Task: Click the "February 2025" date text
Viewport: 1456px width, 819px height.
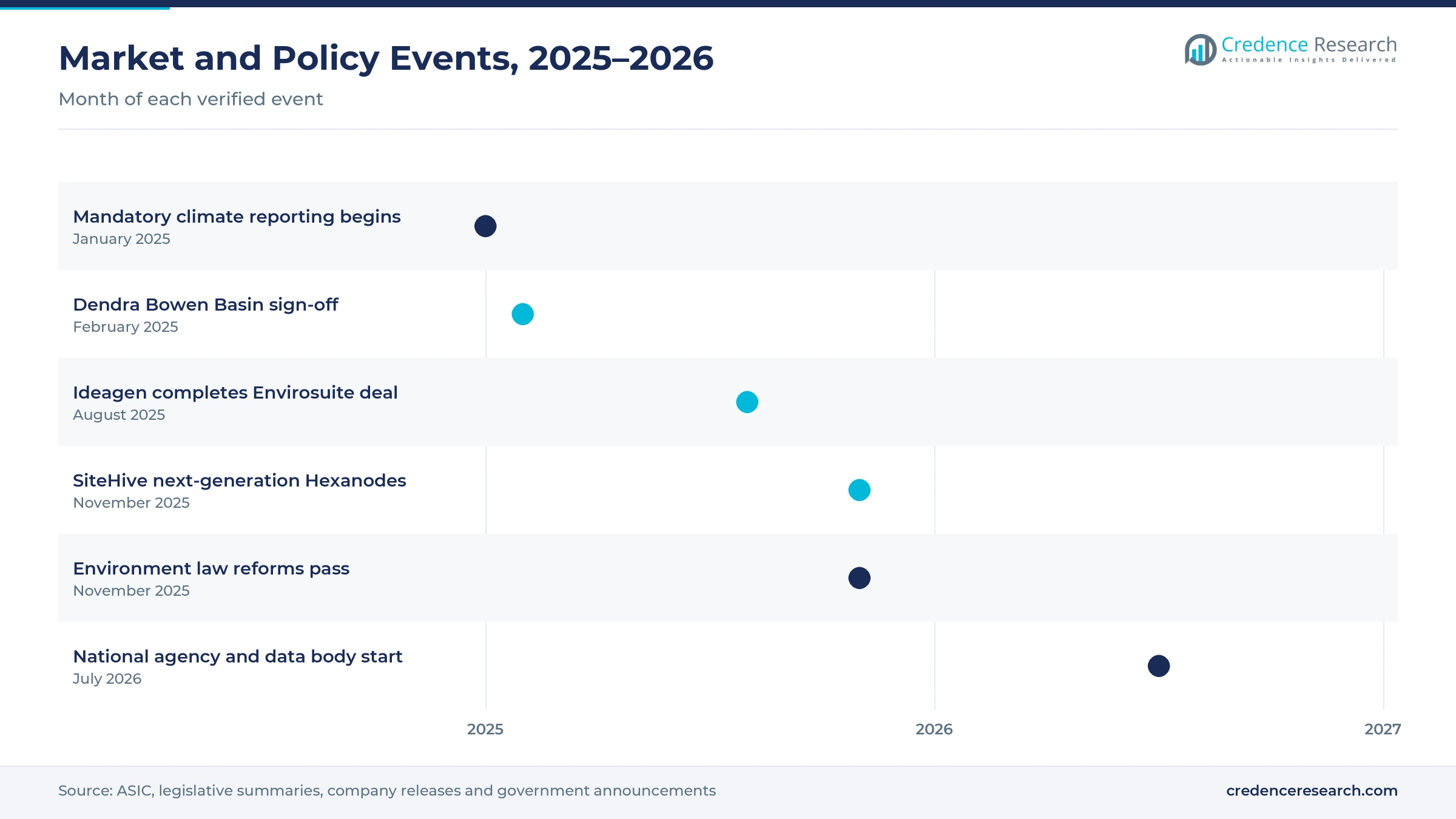Action: (x=126, y=327)
